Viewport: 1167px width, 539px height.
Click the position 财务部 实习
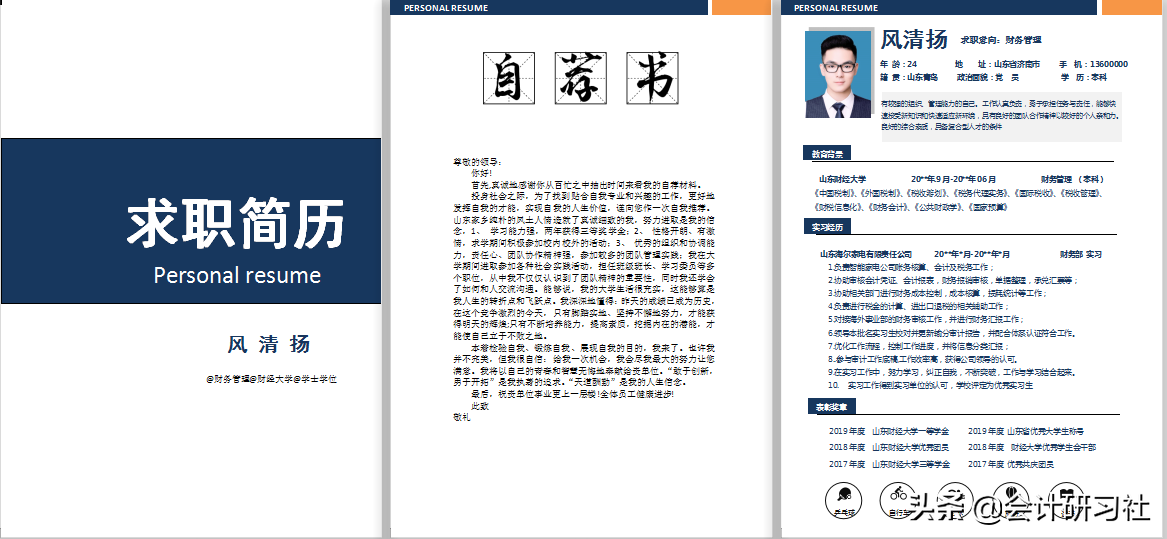pos(1081,255)
